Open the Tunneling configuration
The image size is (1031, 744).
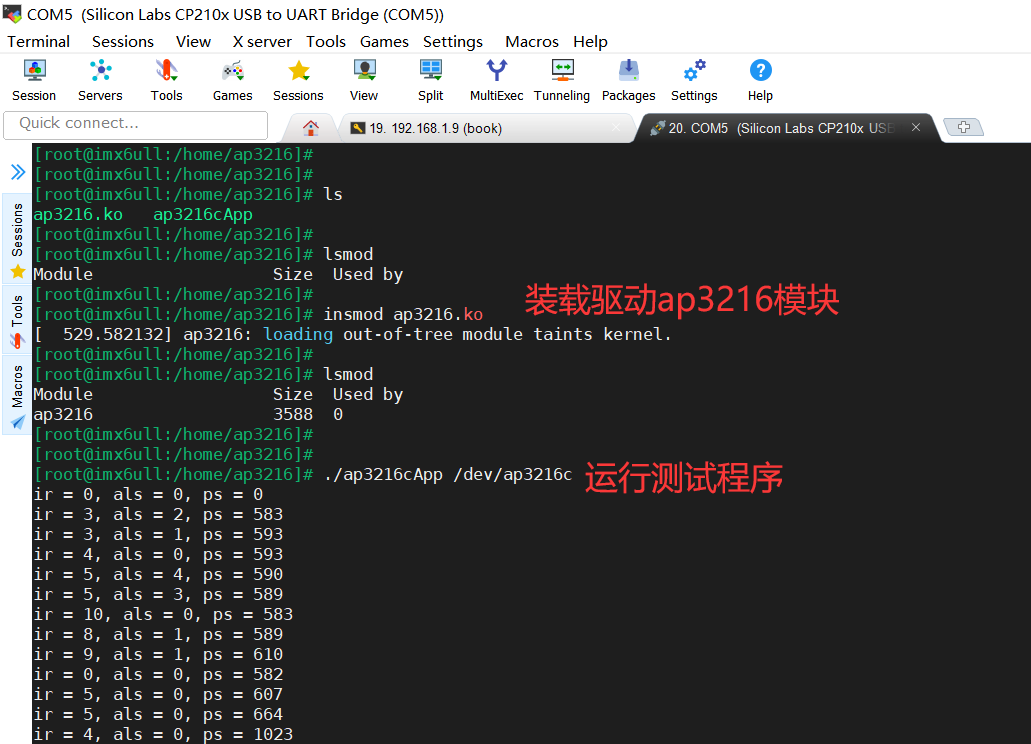pos(561,80)
